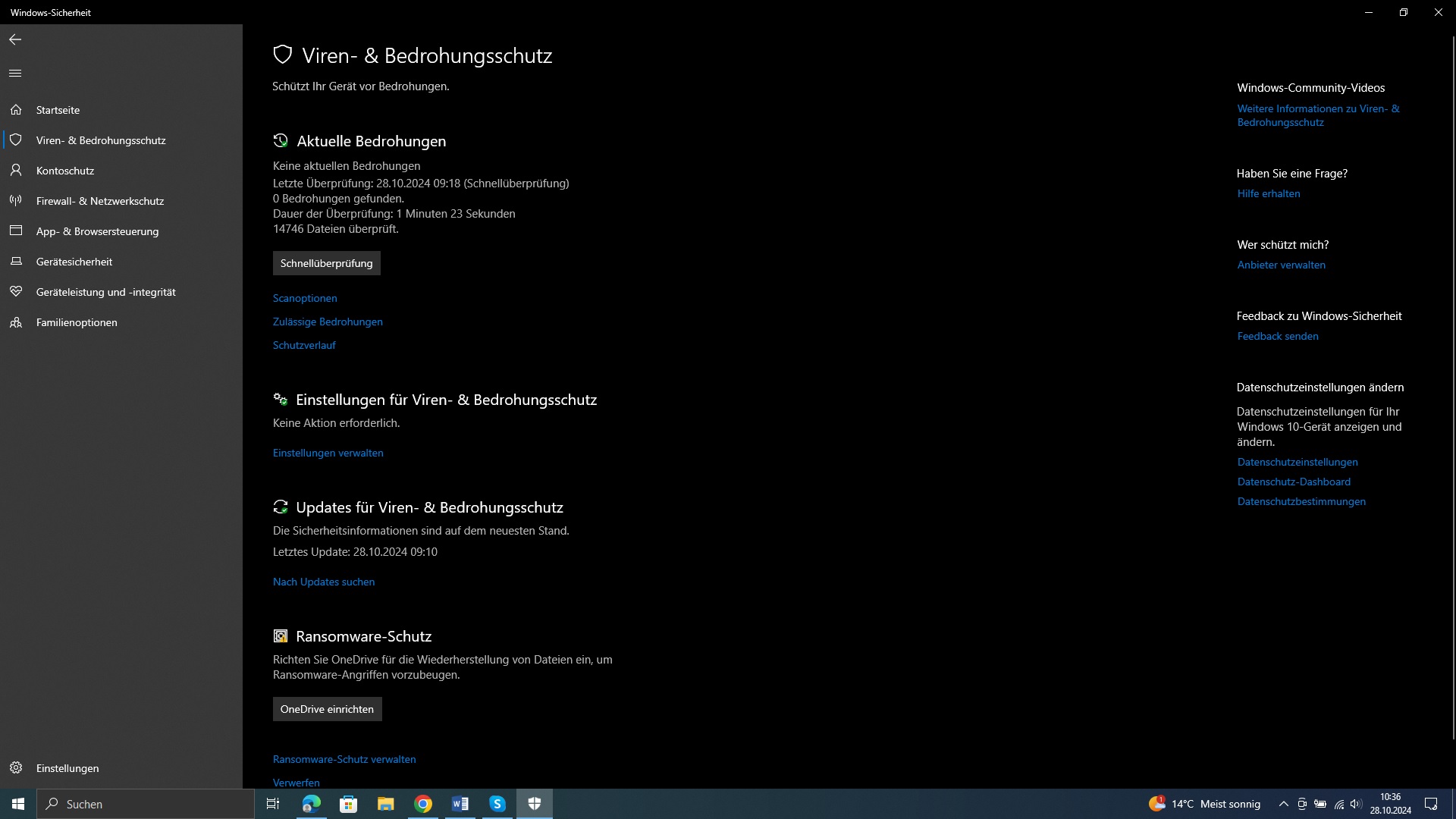Click Einstellungen verwalten link
The image size is (1456, 819).
[x=328, y=453]
